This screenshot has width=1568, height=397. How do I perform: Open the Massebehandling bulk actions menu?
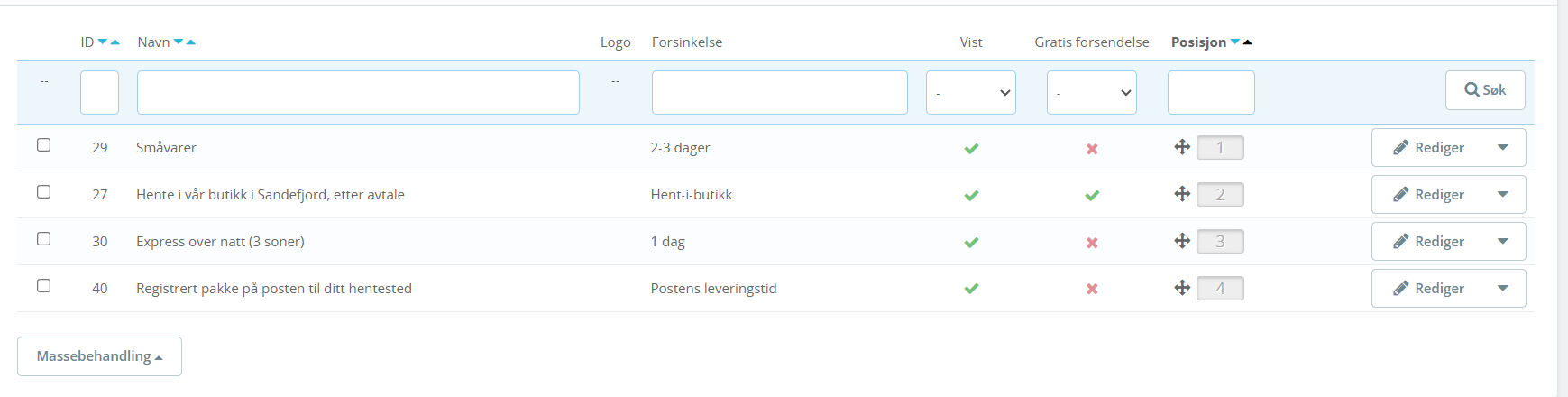pyautogui.click(x=99, y=356)
